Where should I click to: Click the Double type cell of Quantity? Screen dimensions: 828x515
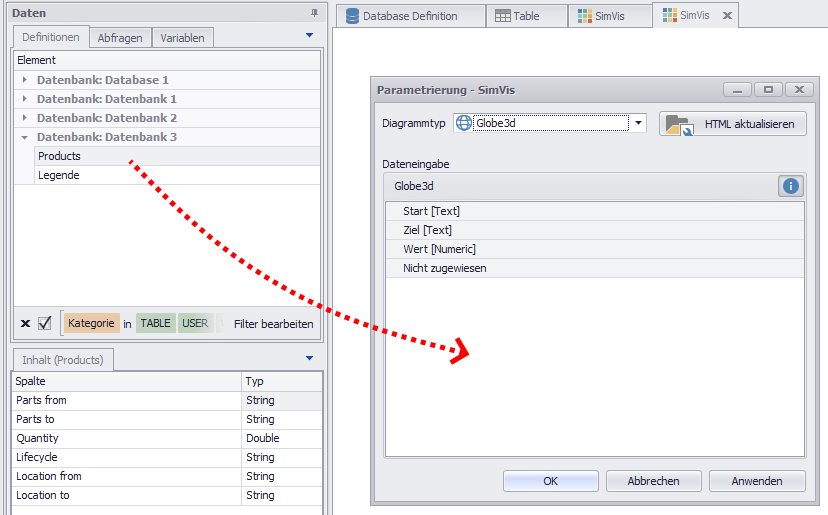coord(282,438)
